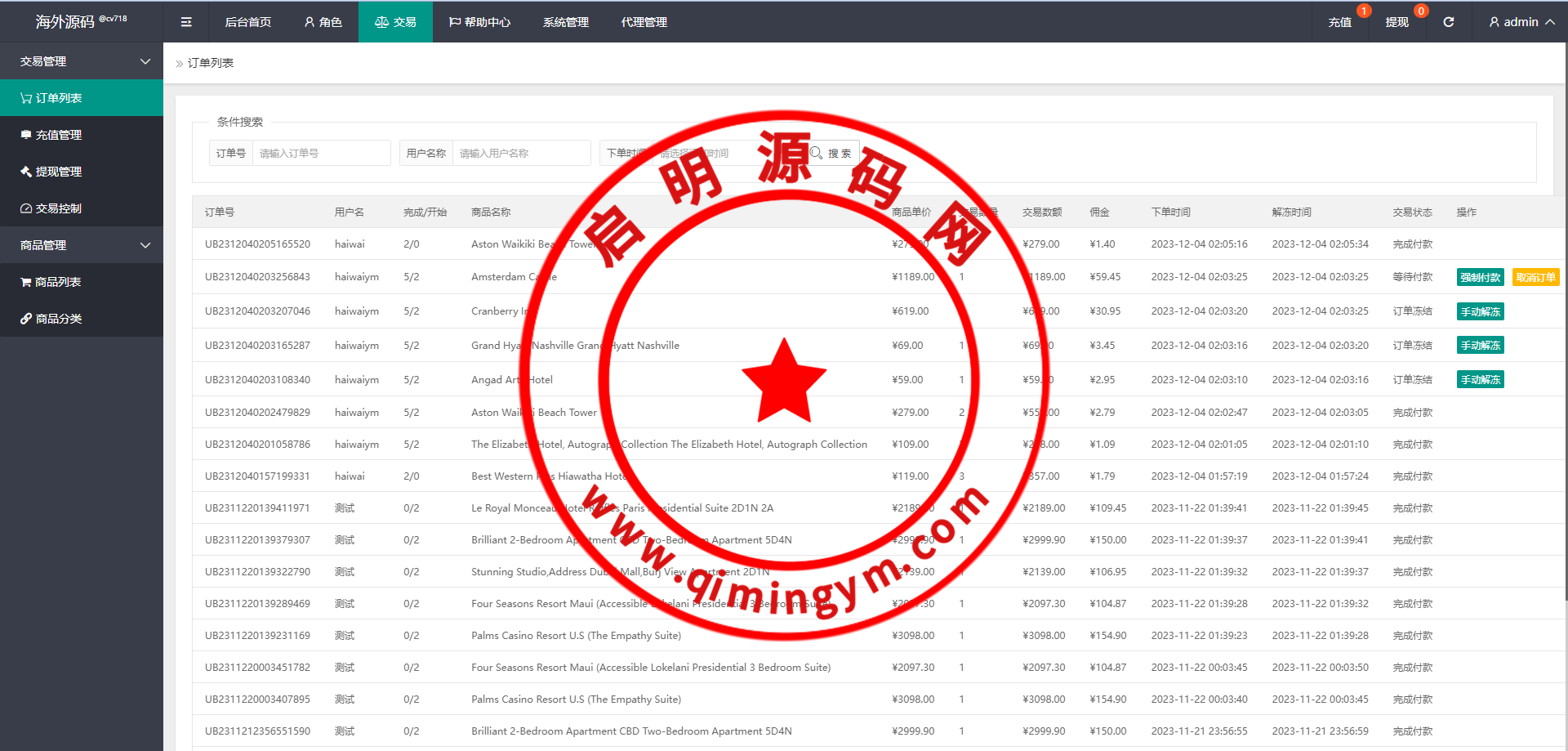Open 商品列表 in sidebar
Image resolution: width=1568 pixels, height=751 pixels.
82,282
